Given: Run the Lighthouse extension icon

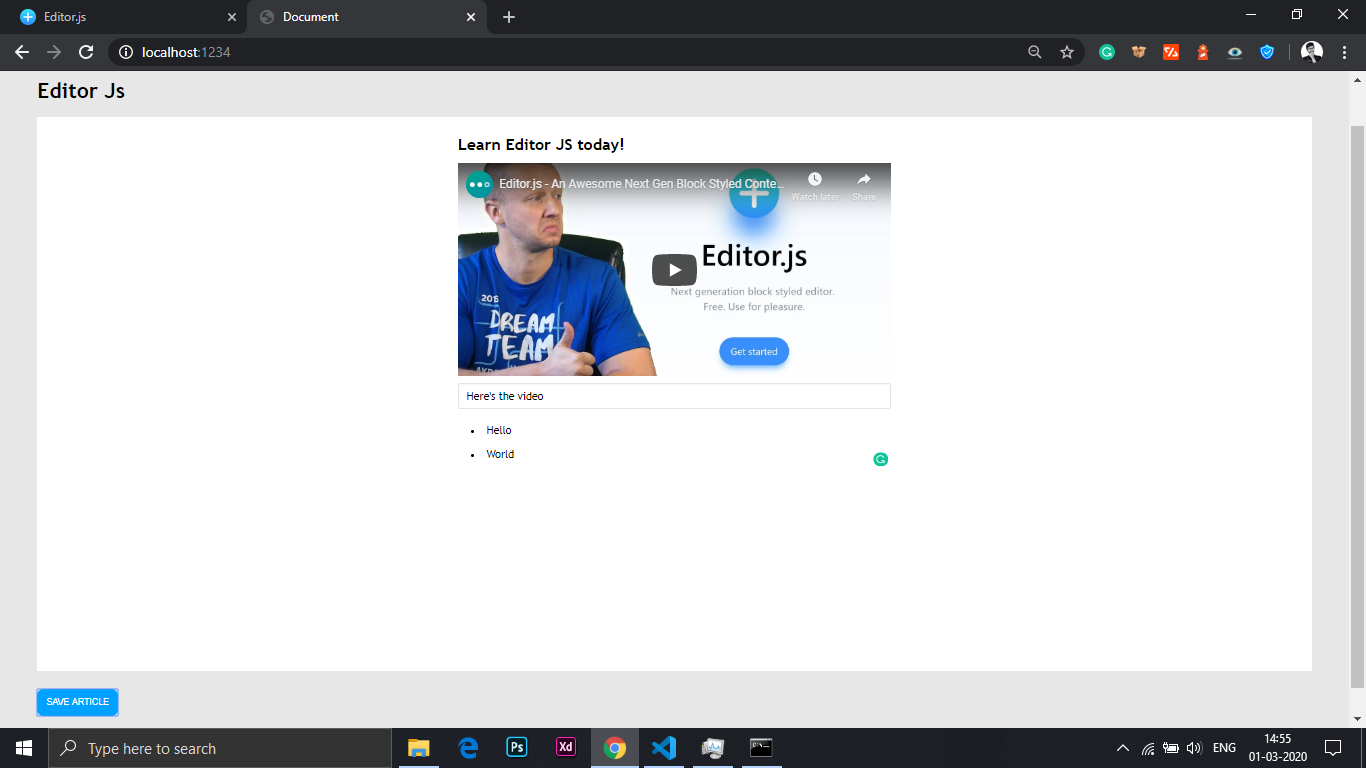Looking at the screenshot, I should tap(1202, 51).
